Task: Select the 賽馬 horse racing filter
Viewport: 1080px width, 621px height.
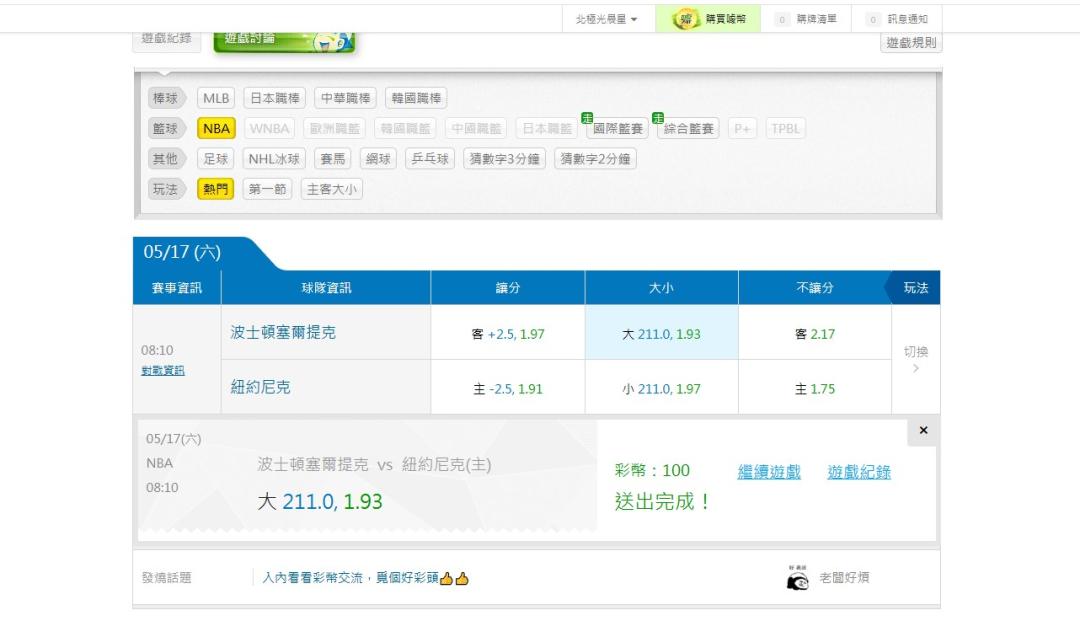Action: (333, 159)
